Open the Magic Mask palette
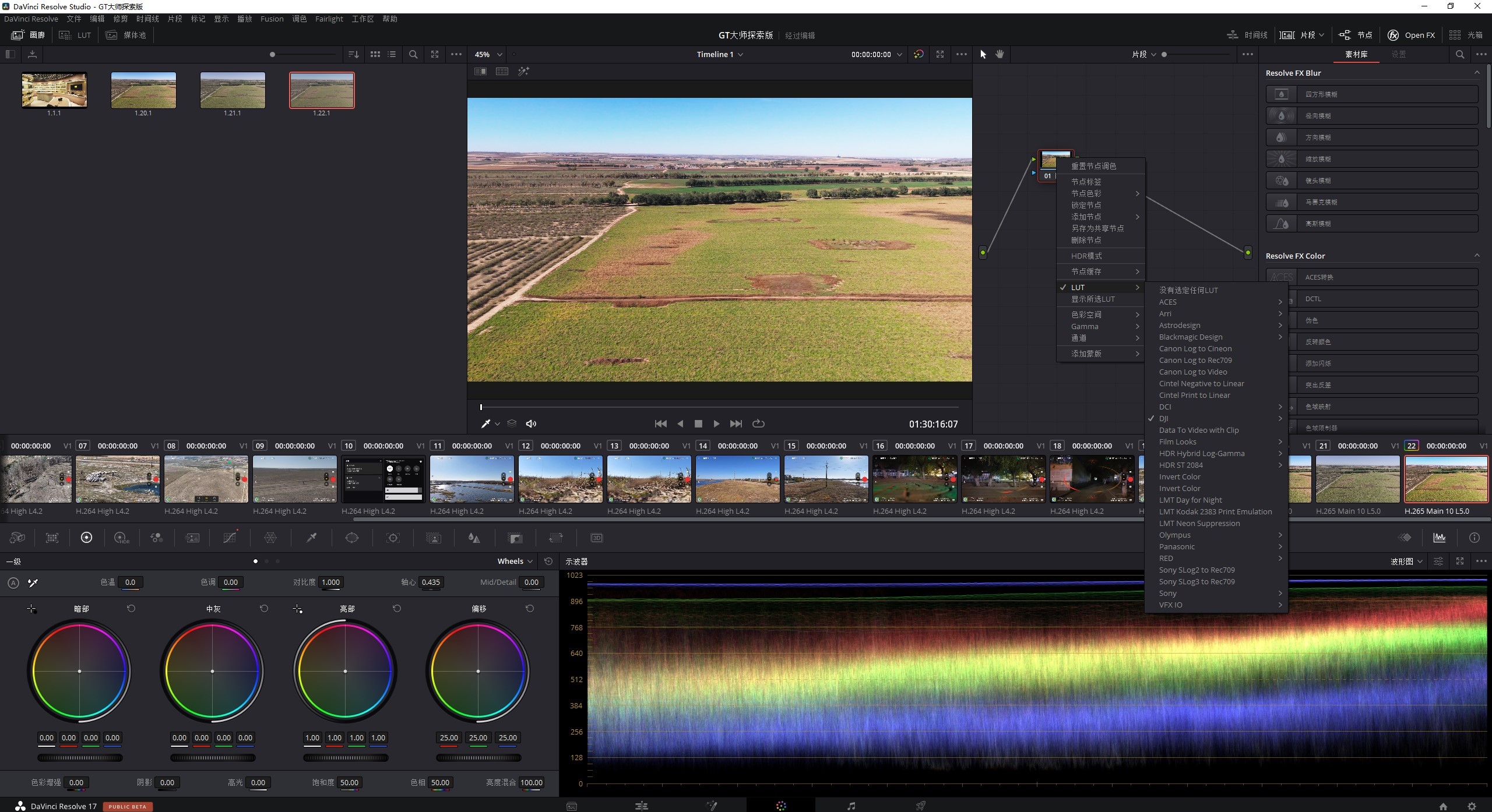 tap(434, 538)
